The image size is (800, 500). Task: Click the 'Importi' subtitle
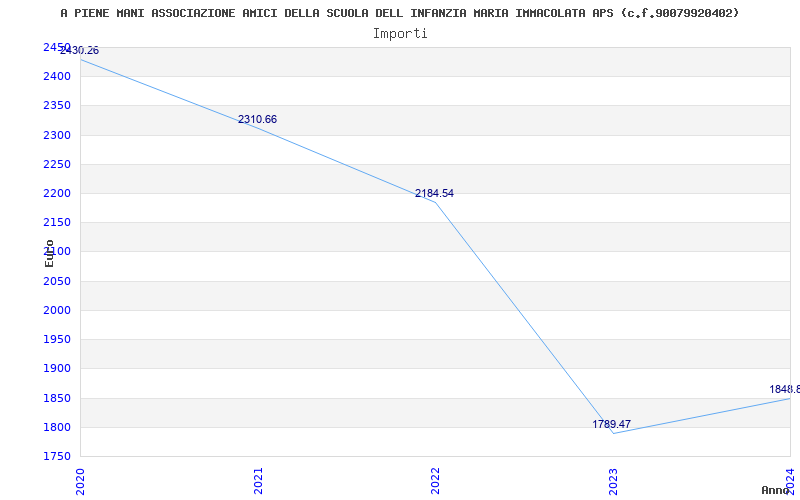click(400, 34)
